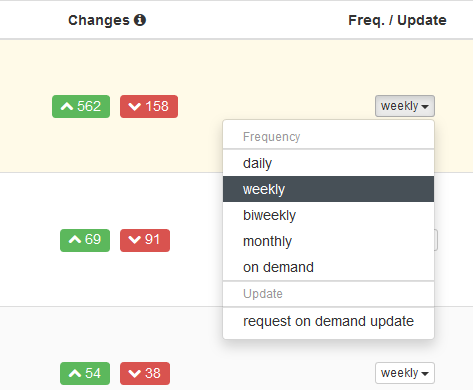Image resolution: width=473 pixels, height=390 pixels.
Task: Collapse the open weekly frequency dropdown
Action: [x=405, y=106]
